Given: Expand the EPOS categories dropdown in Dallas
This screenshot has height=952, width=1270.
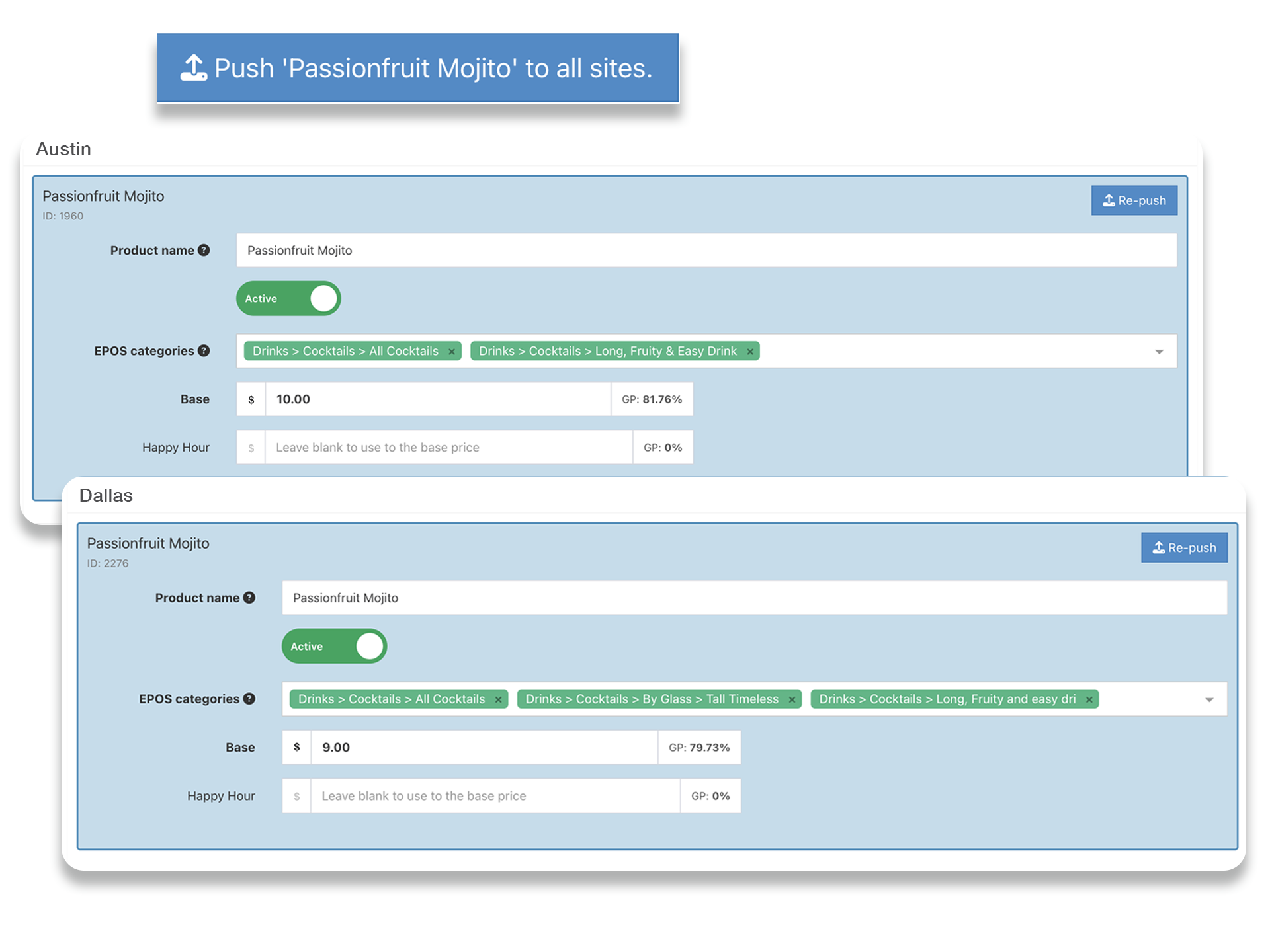Looking at the screenshot, I should pos(1210,699).
